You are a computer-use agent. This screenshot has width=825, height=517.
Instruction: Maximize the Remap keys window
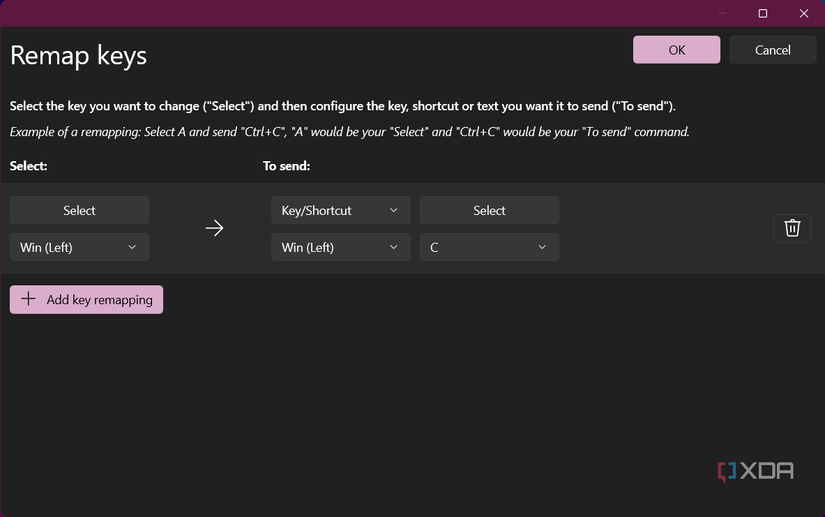(x=763, y=13)
